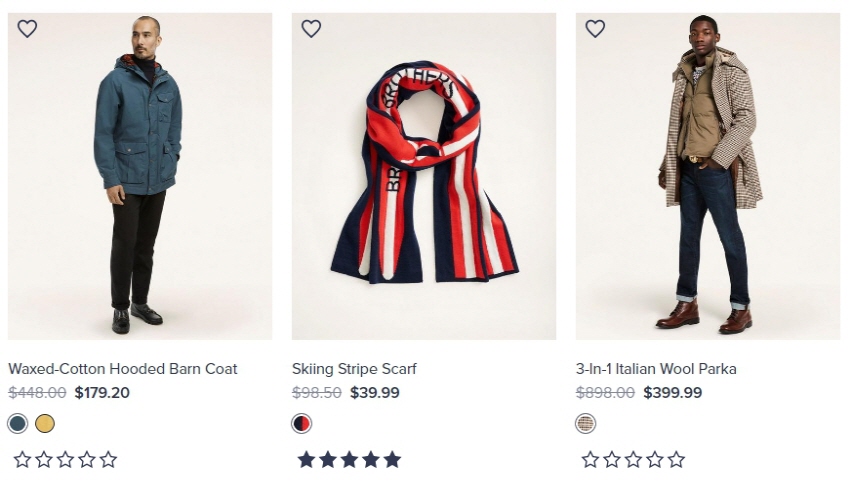The image size is (850, 497).
Task: Select the blue color swatch for Barn Coat
Action: 17,424
